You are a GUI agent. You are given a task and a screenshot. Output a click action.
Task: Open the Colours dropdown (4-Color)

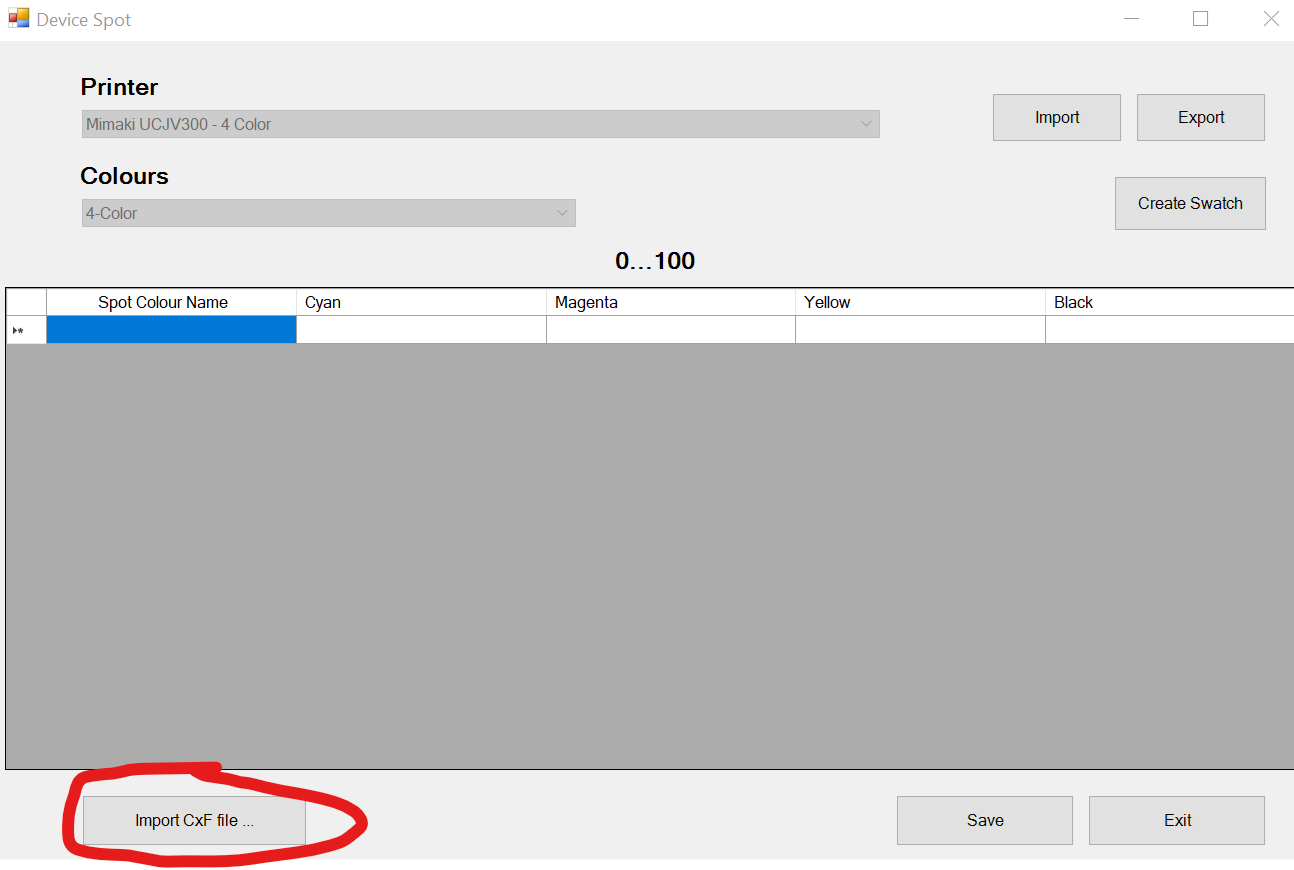point(329,213)
